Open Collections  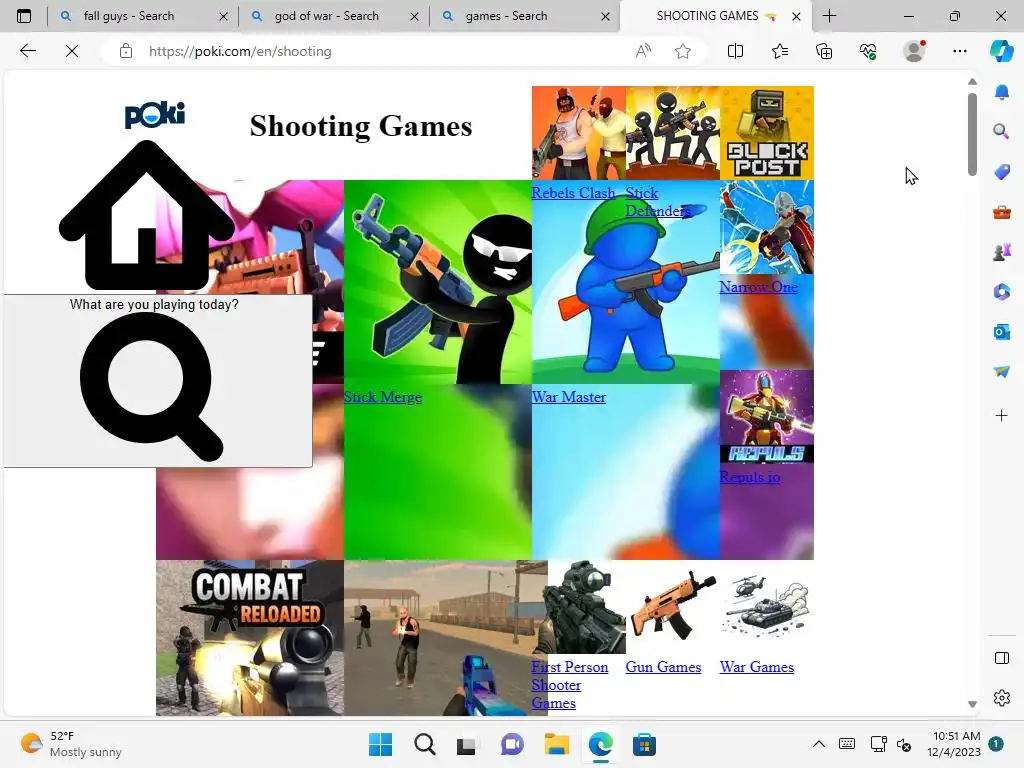(824, 51)
